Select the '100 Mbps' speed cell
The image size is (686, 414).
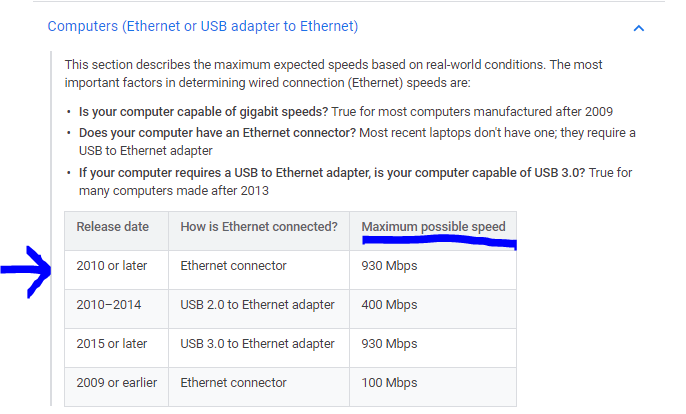(x=389, y=382)
